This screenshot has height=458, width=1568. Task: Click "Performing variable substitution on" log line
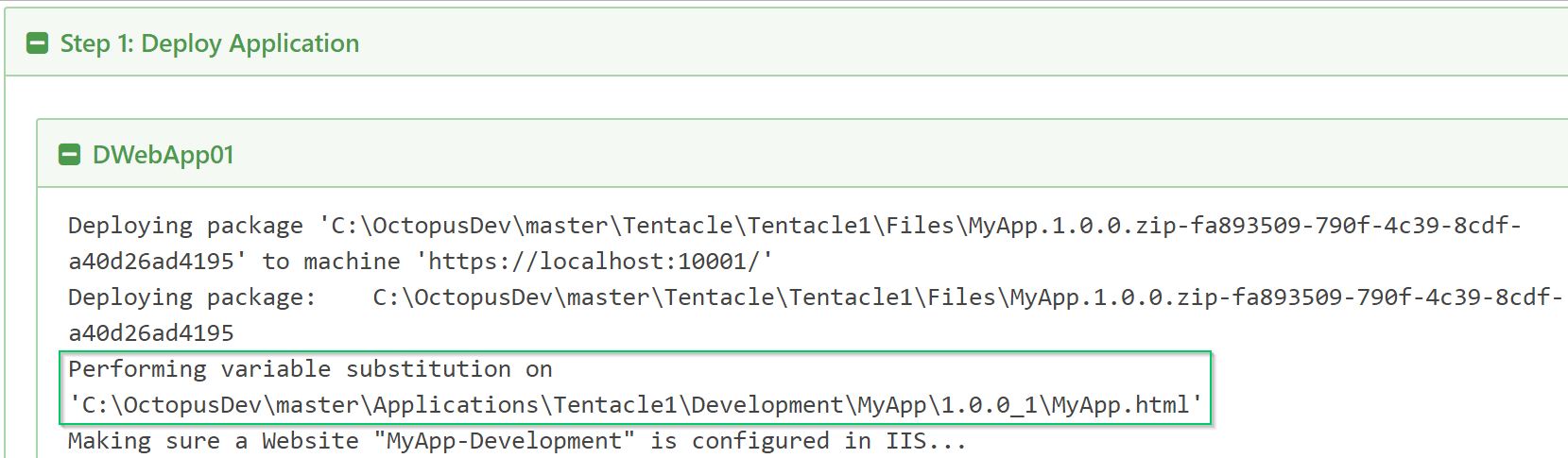coord(310,369)
